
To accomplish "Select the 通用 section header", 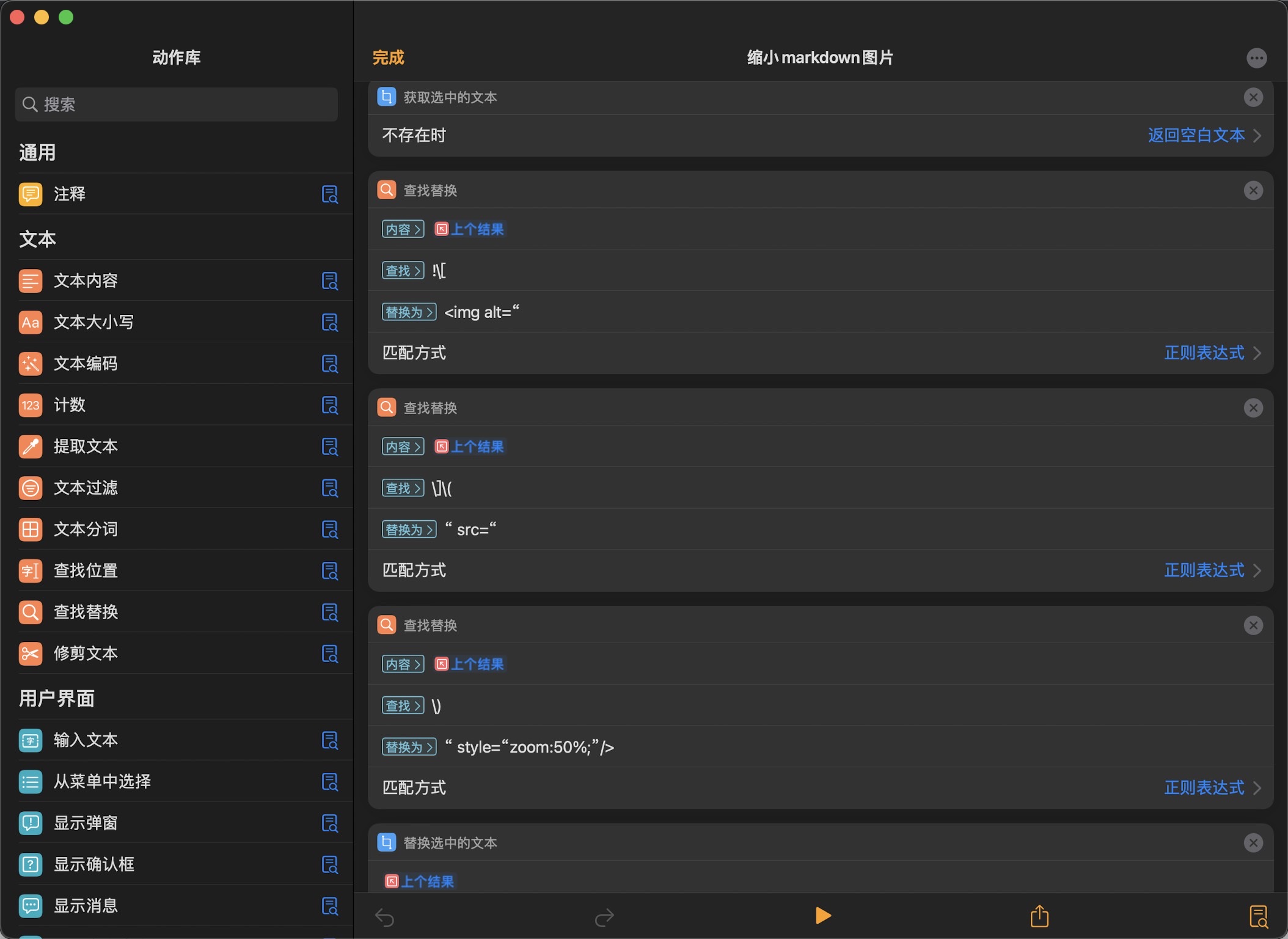I will (x=37, y=152).
